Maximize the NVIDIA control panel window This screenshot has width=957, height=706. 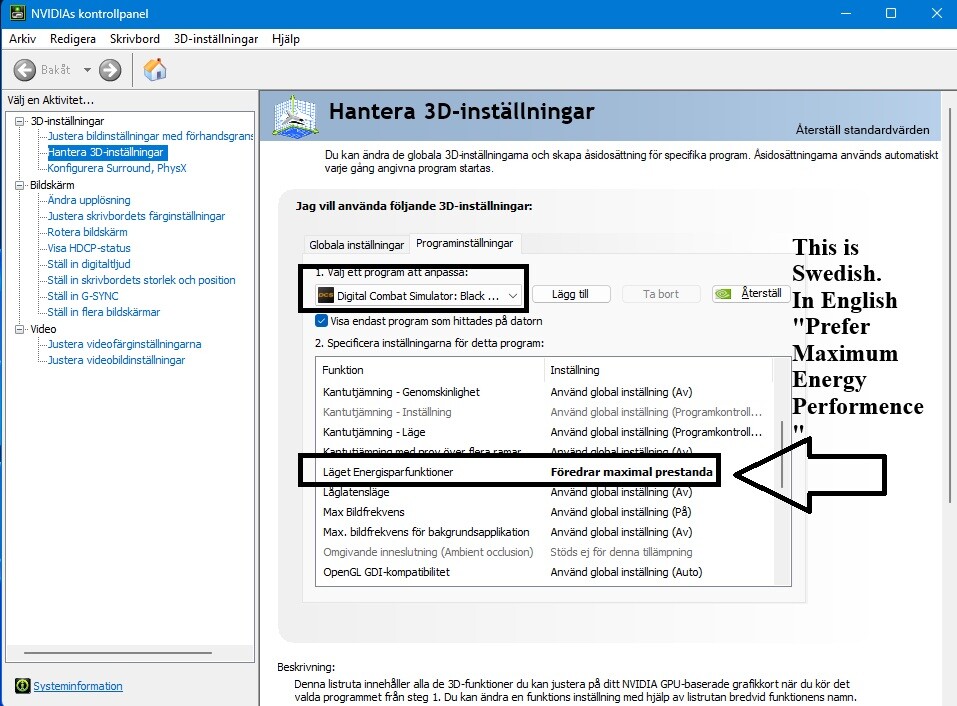(891, 13)
